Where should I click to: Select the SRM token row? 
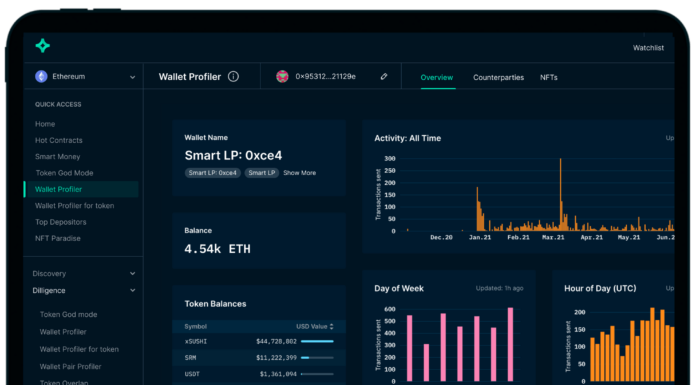pyautogui.click(x=259, y=357)
